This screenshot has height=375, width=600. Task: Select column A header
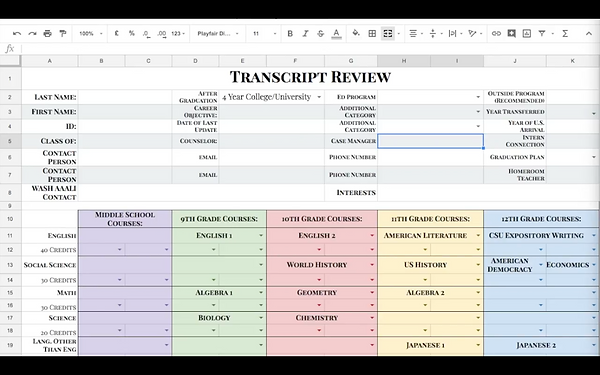[x=50, y=61]
